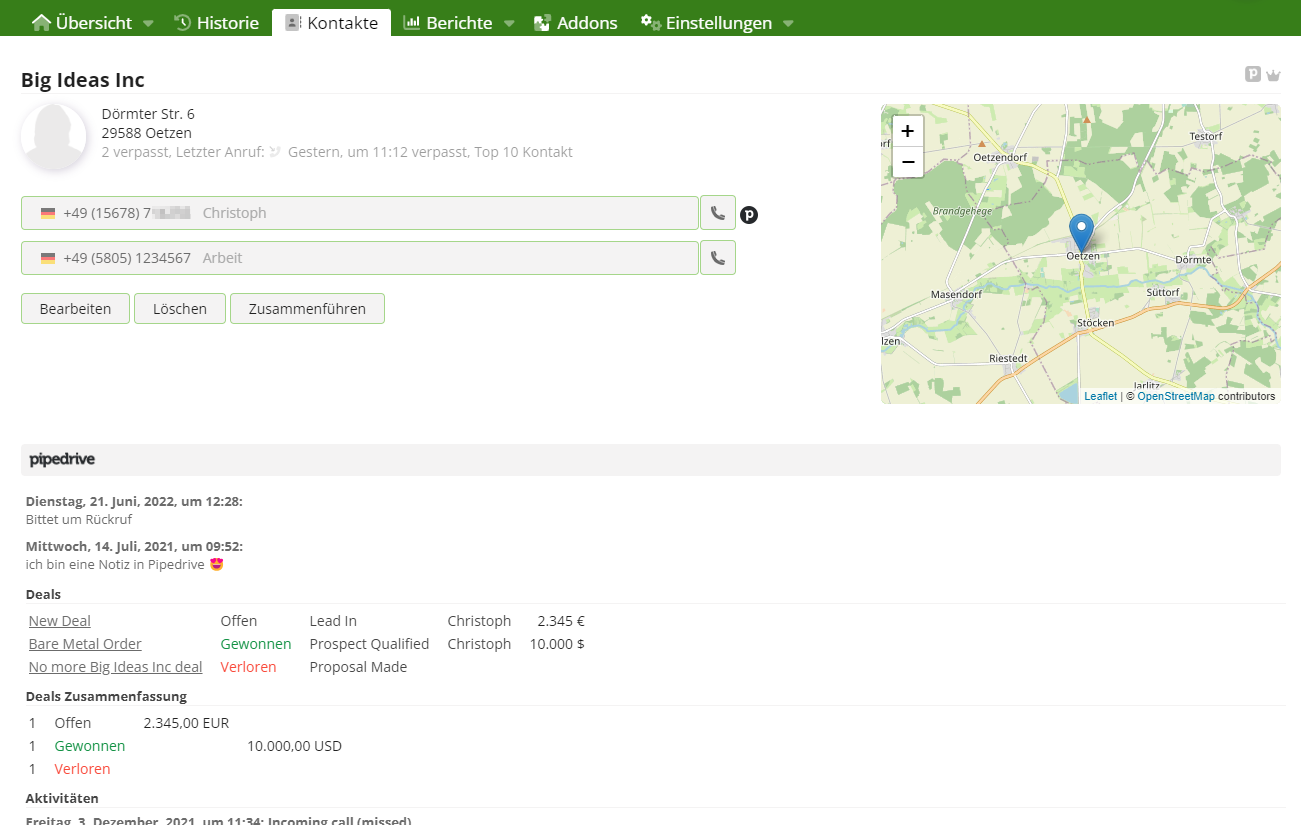Click the contact avatar picture
1301x825 pixels.
(x=54, y=137)
